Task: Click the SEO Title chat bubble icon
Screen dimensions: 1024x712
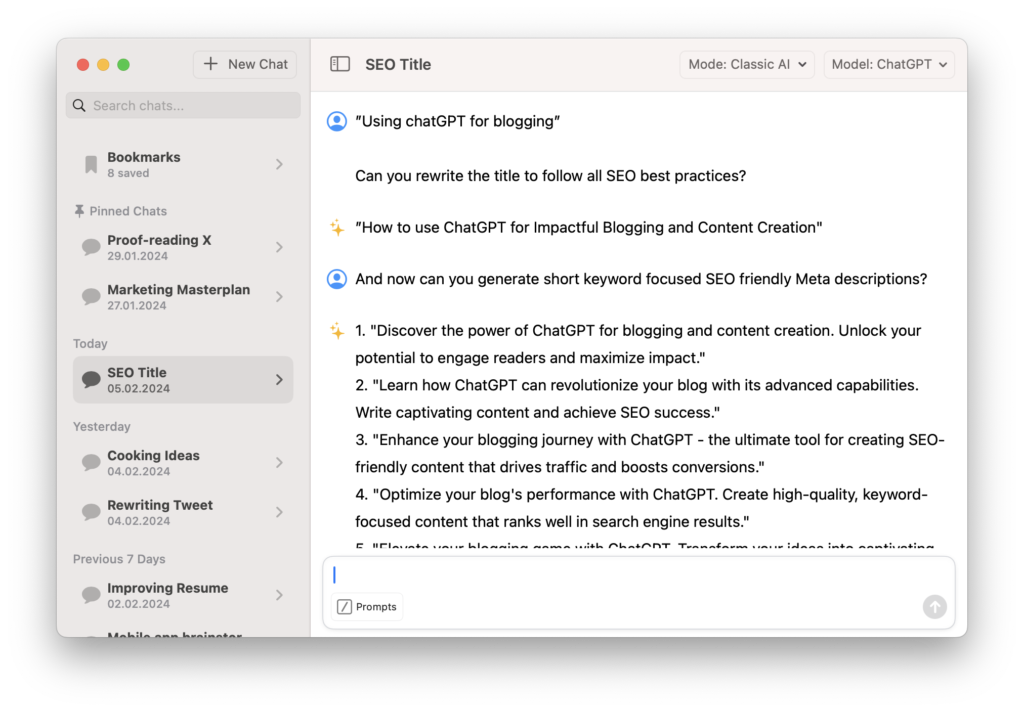Action: click(91, 380)
